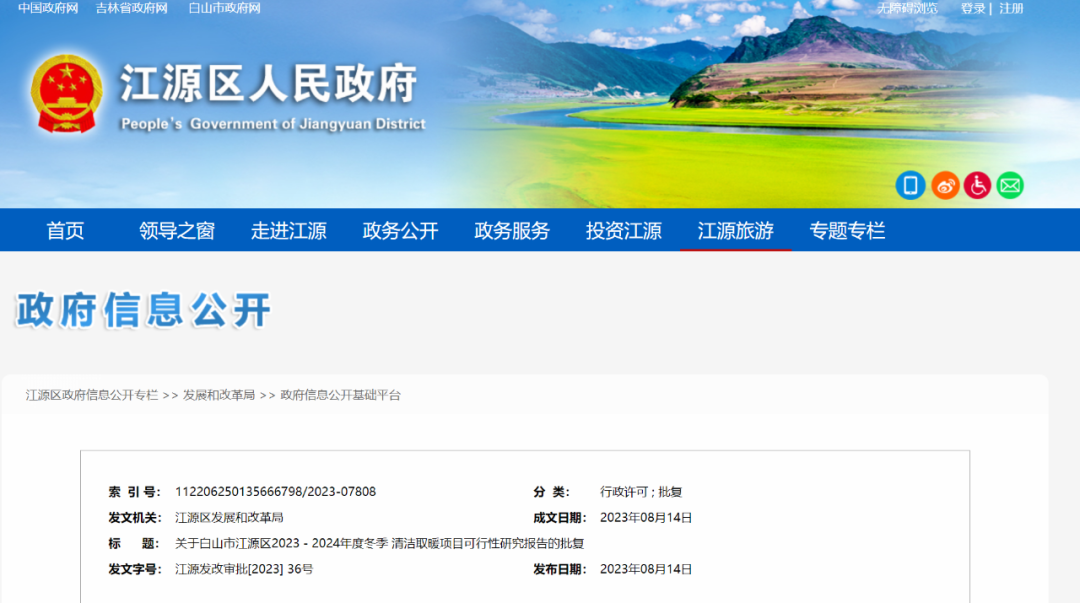Open the 专题专栏 navigation item

click(847, 231)
